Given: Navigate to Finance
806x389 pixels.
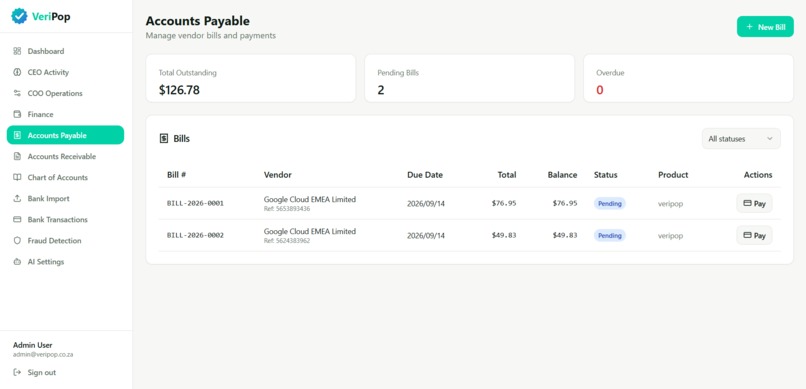Looking at the screenshot, I should (65, 115).
